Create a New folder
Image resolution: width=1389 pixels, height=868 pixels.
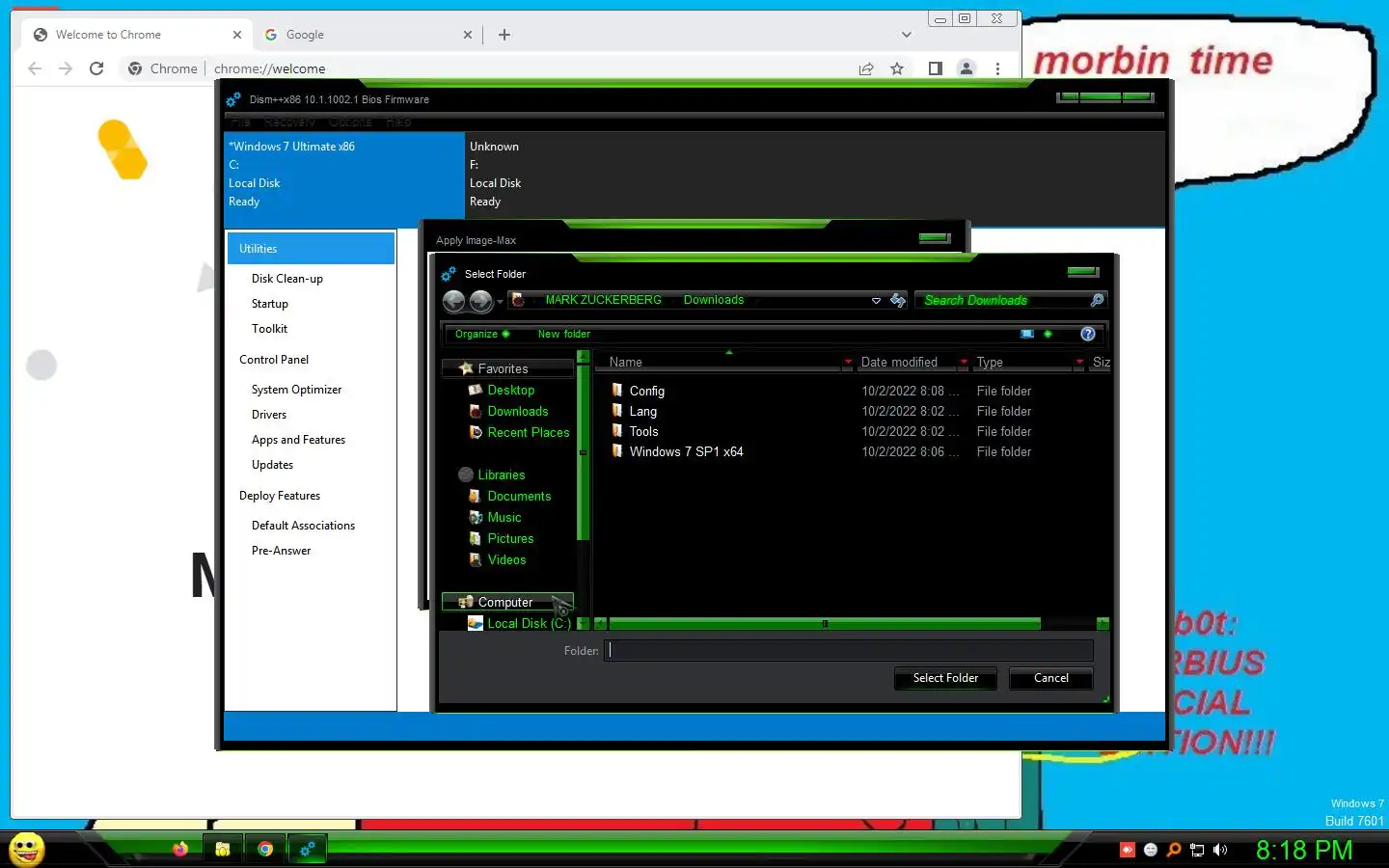pos(564,334)
